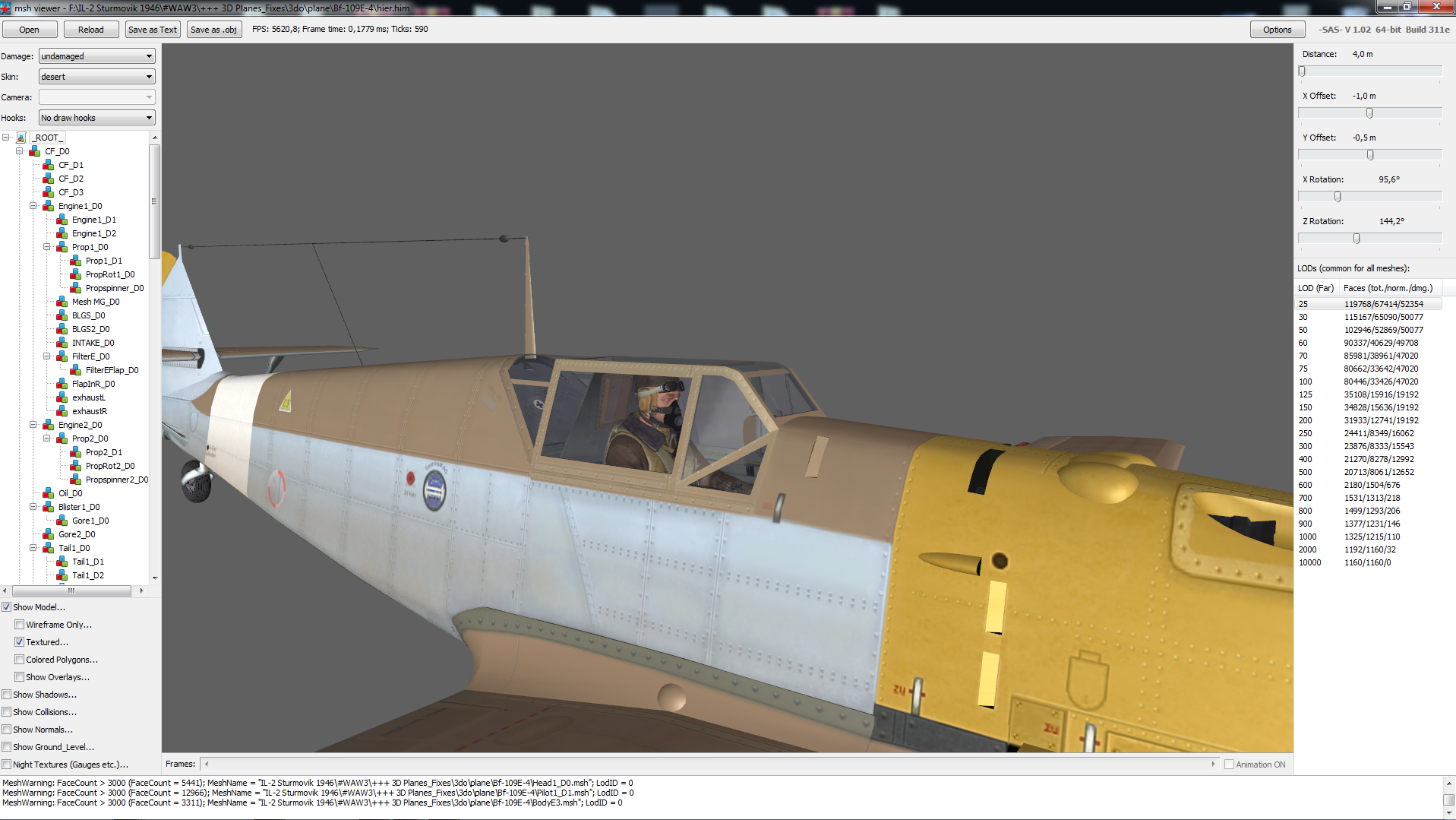Click the Frames timeline bar
Screen dimensions: 1456x820
pyautogui.click(x=710, y=765)
